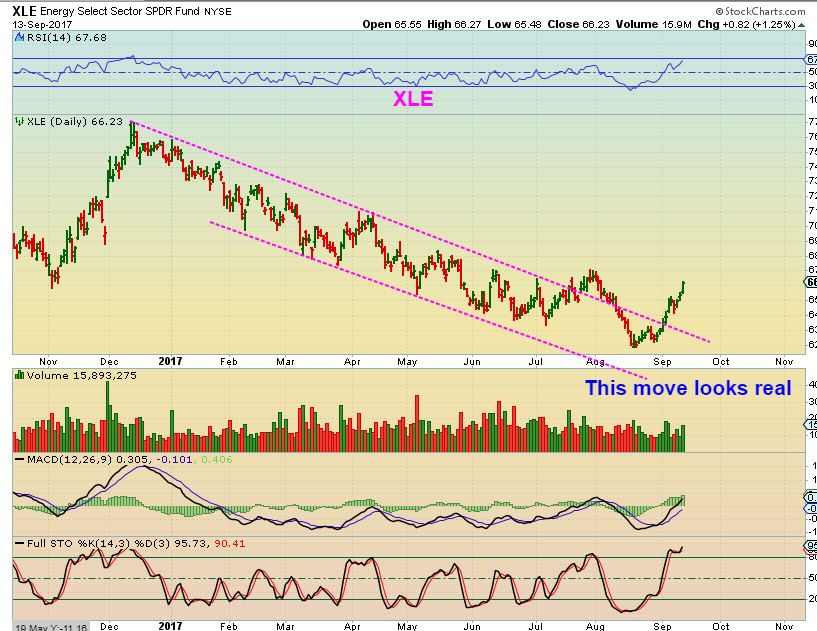Click the 'RSI(14) 67.68' legend
This screenshot has height=631, width=817.
[66, 38]
